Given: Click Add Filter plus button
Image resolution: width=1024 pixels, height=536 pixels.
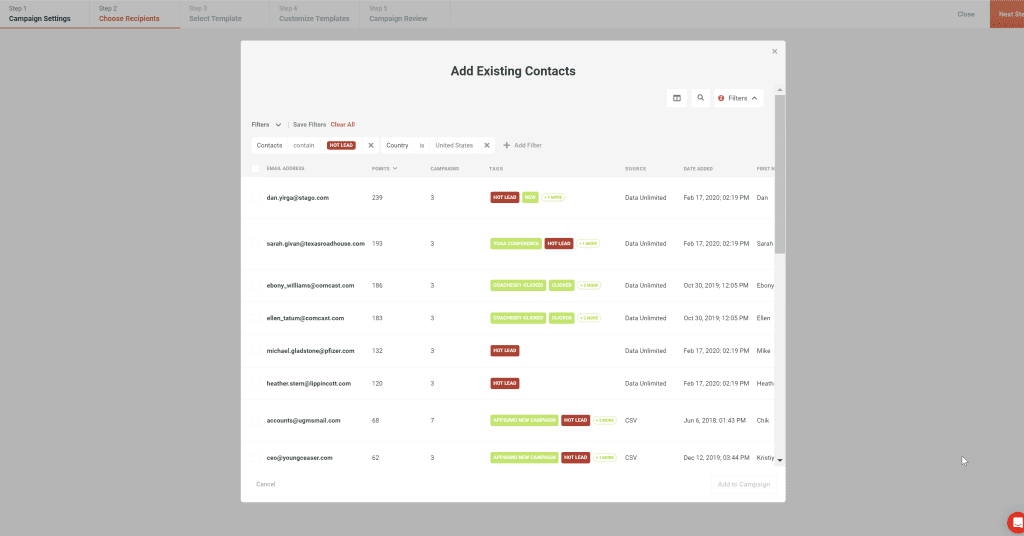Looking at the screenshot, I should click(522, 146).
